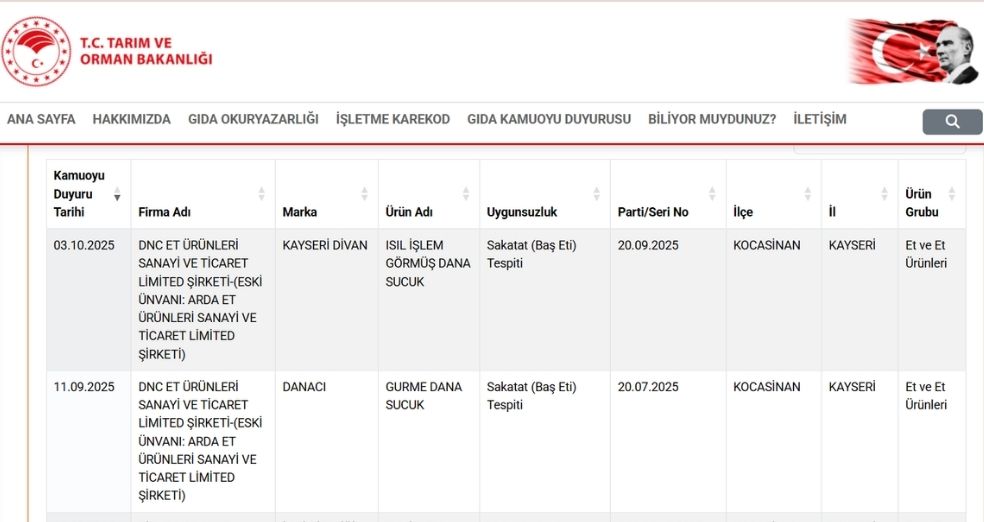Open GIDA OKURYAZARLIĞI section
The image size is (984, 522).
253,119
